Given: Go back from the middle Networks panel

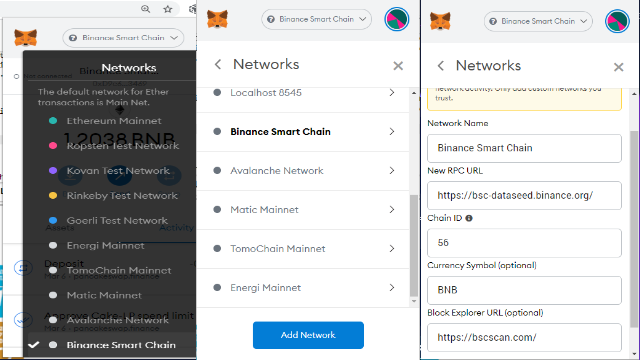Looking at the screenshot, I should [x=218, y=64].
